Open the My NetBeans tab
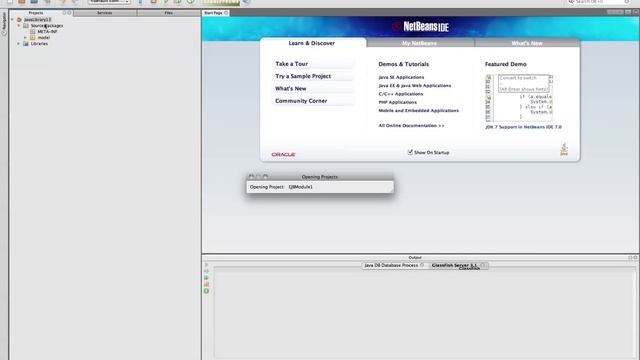The width and height of the screenshot is (640, 360). [420, 43]
